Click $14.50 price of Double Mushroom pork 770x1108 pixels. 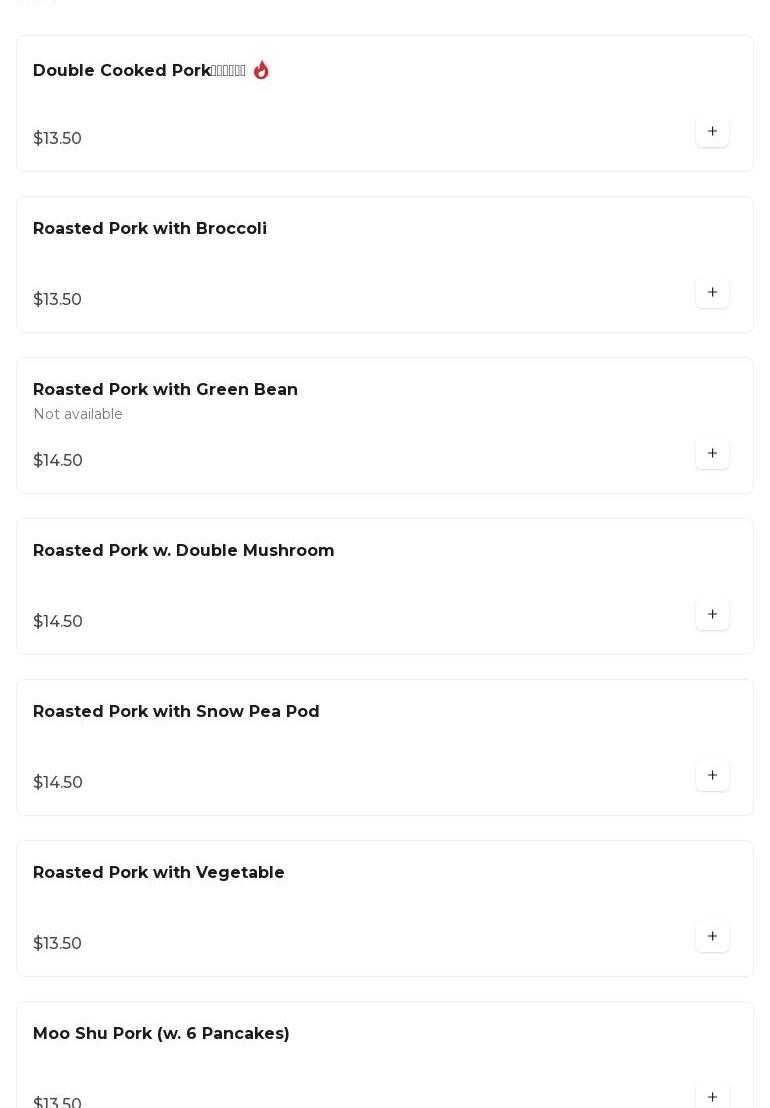point(58,622)
